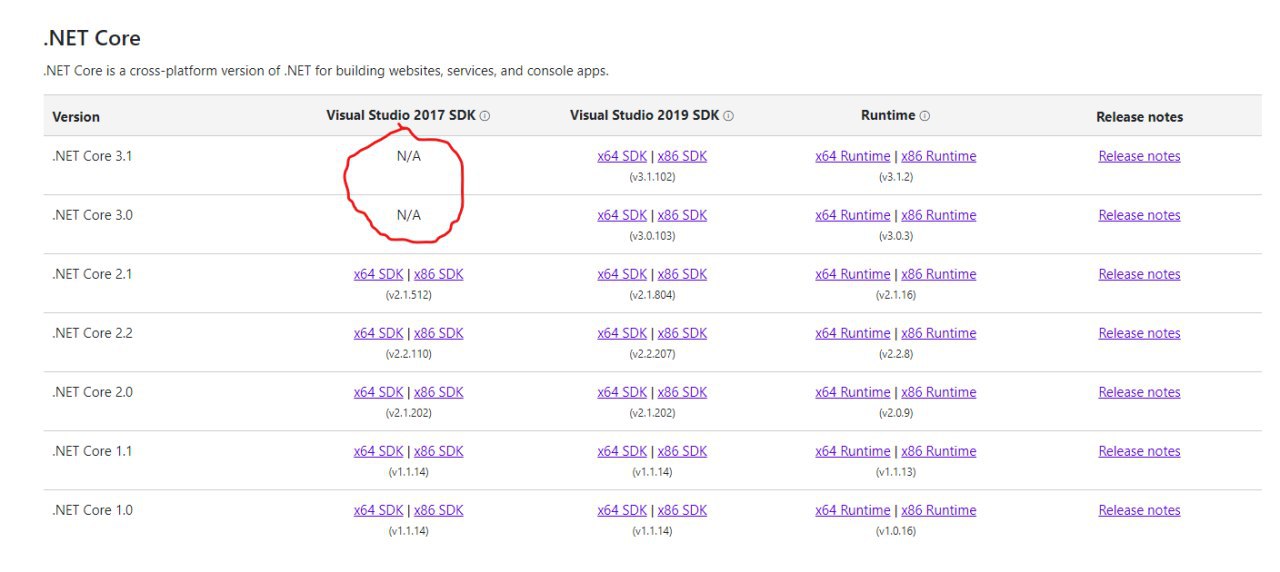Download .NET Core 2.1 x86 SDK for VS 2019

coord(683,274)
